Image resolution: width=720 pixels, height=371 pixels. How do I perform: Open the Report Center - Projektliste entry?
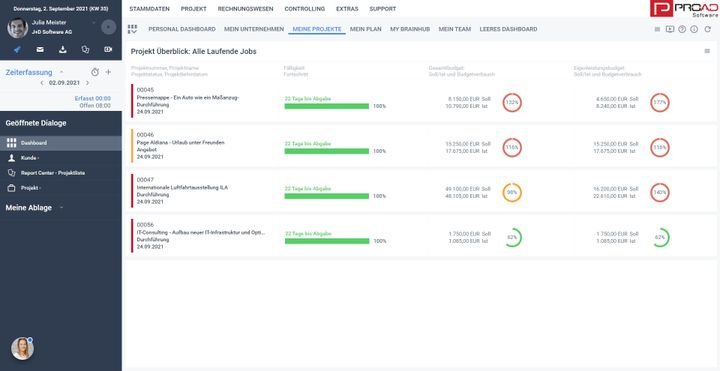(x=61, y=173)
